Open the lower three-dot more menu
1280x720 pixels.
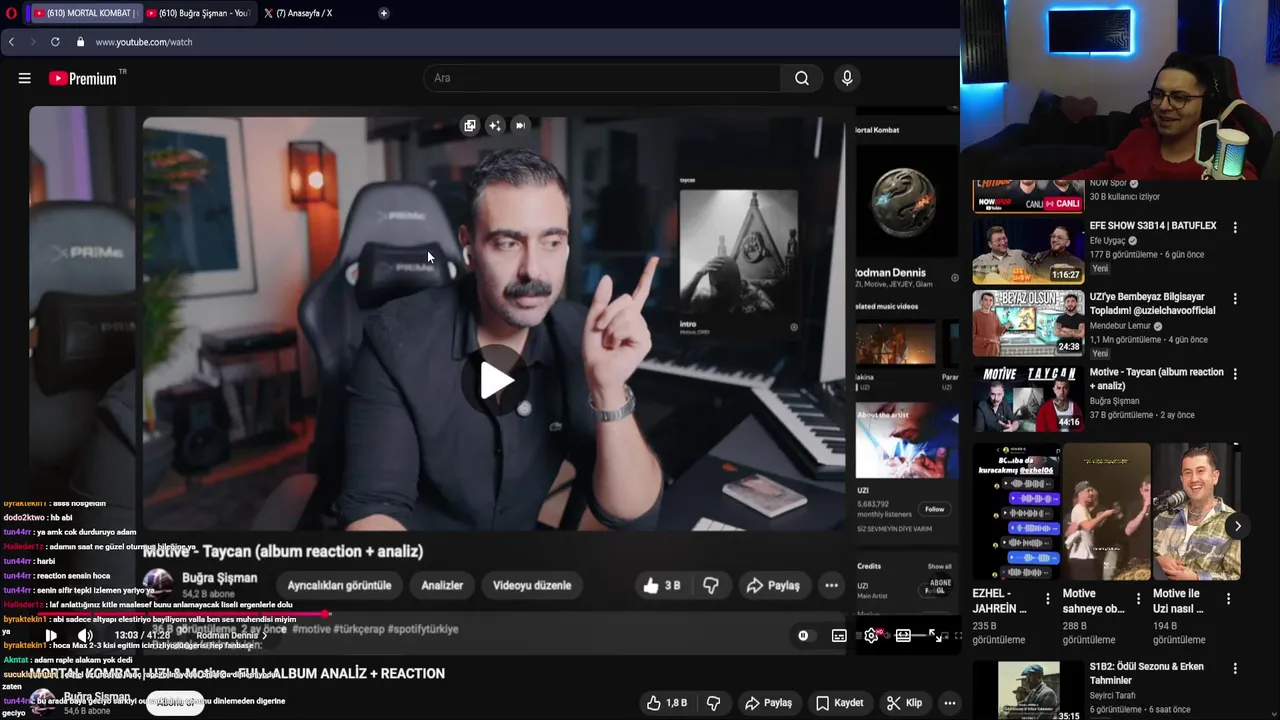(950, 703)
